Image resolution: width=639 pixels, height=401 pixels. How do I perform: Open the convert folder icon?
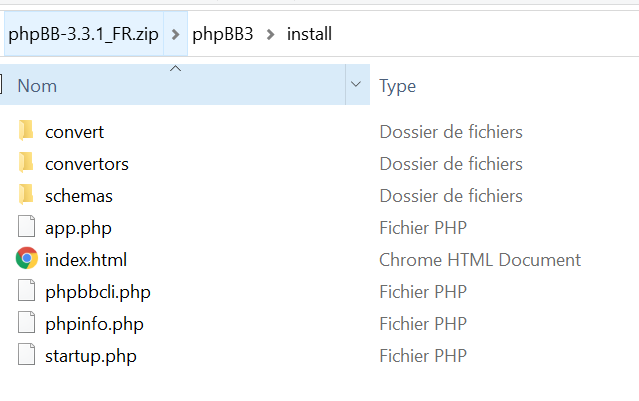tap(26, 131)
